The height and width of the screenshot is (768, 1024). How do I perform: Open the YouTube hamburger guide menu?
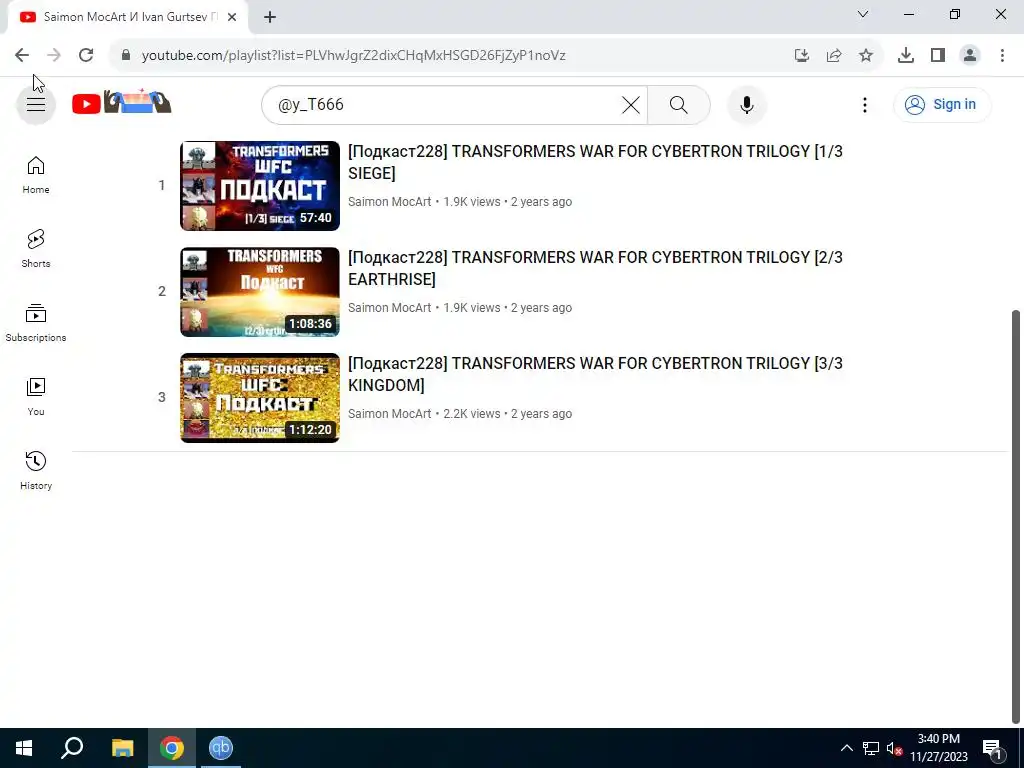pos(36,104)
